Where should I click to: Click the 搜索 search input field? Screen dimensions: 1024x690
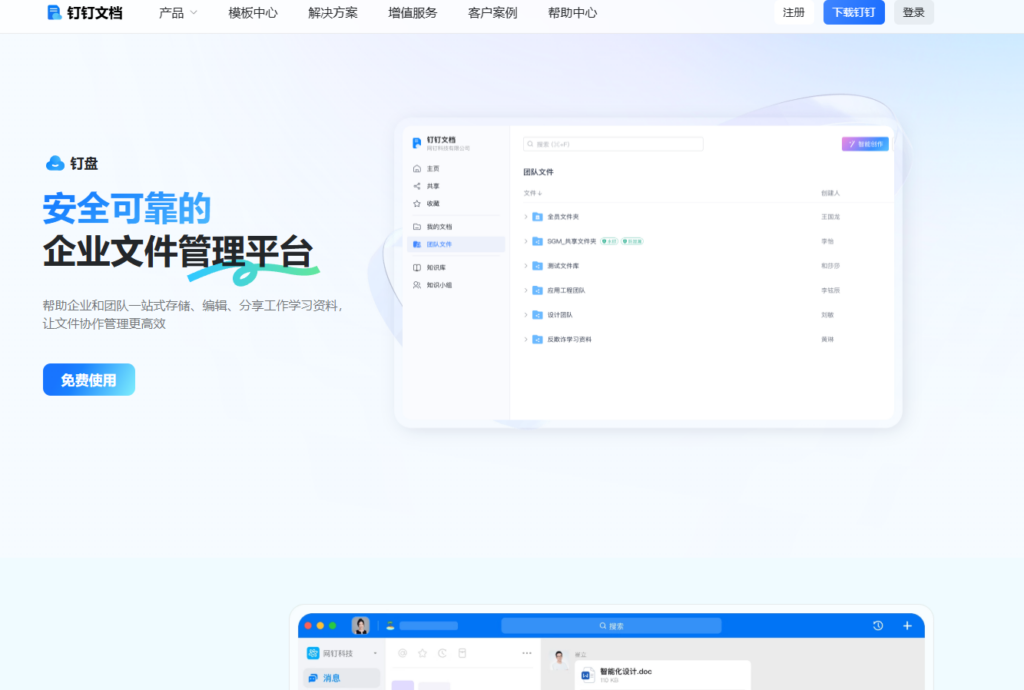click(614, 144)
